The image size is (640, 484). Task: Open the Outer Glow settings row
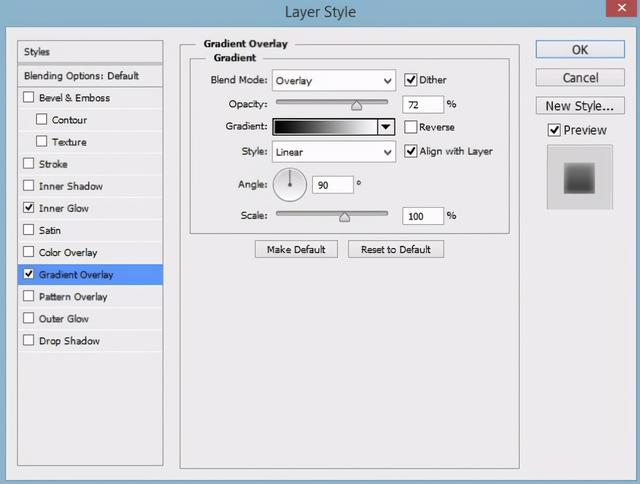tap(90, 318)
